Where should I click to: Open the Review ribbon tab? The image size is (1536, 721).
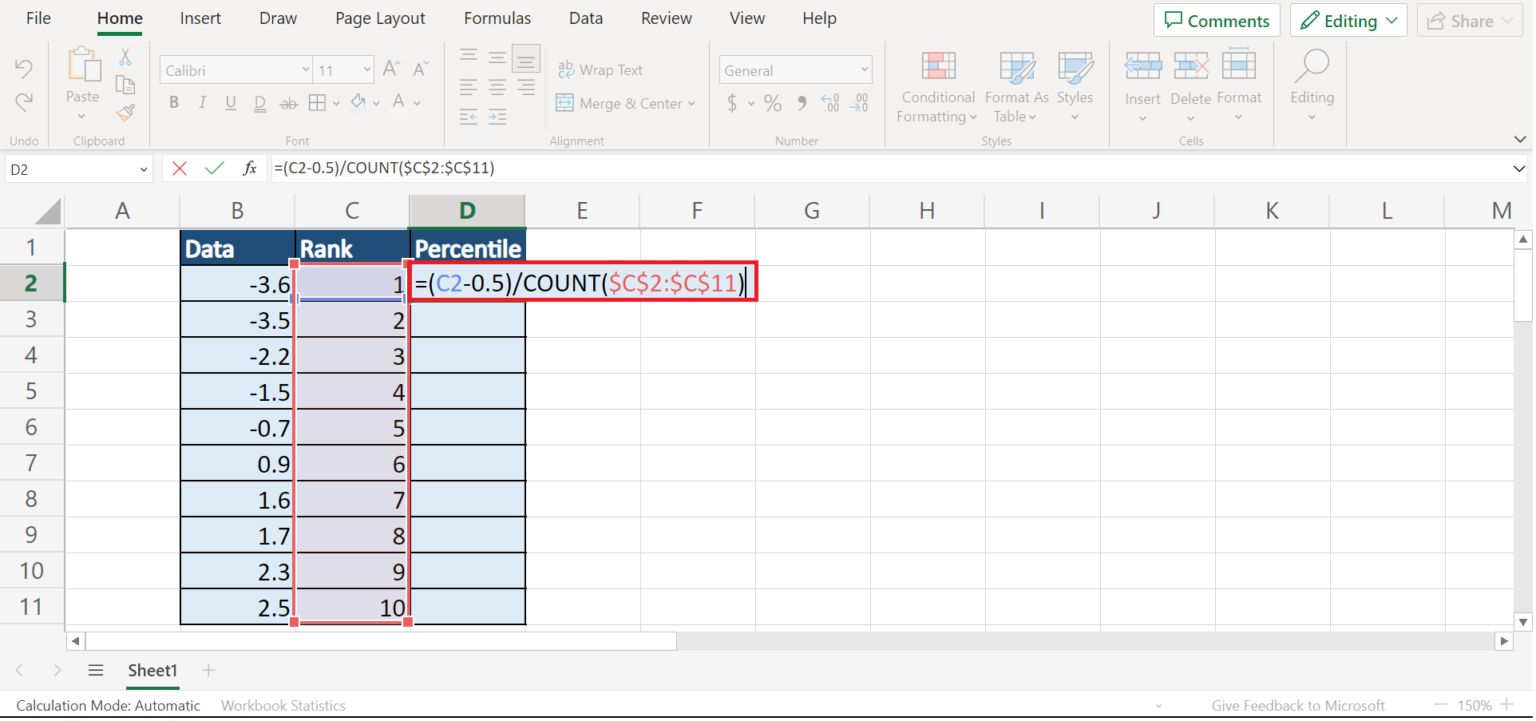666,18
